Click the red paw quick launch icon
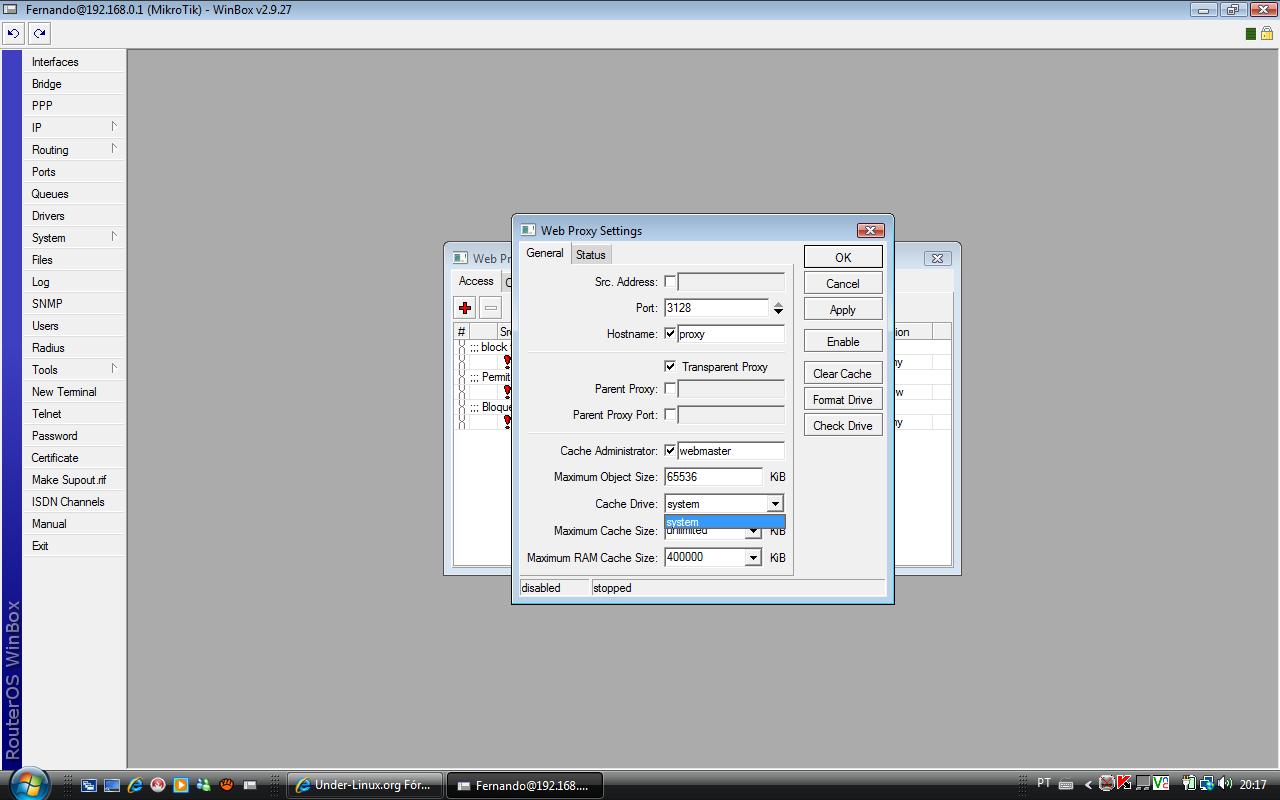 click(226, 785)
